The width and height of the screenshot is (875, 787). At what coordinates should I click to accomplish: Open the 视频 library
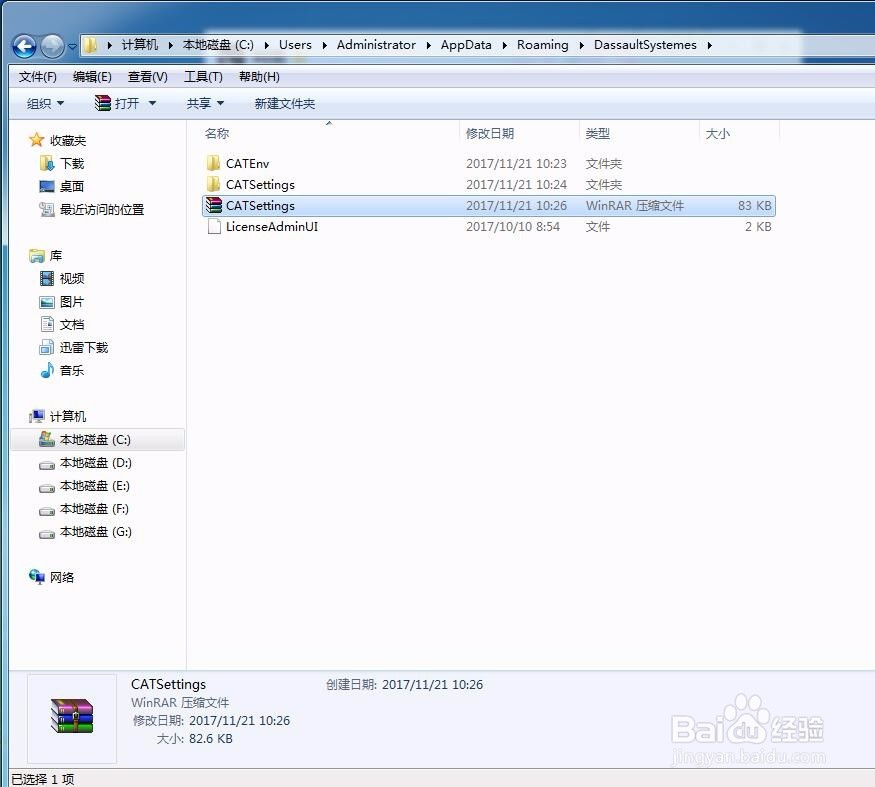click(x=72, y=278)
